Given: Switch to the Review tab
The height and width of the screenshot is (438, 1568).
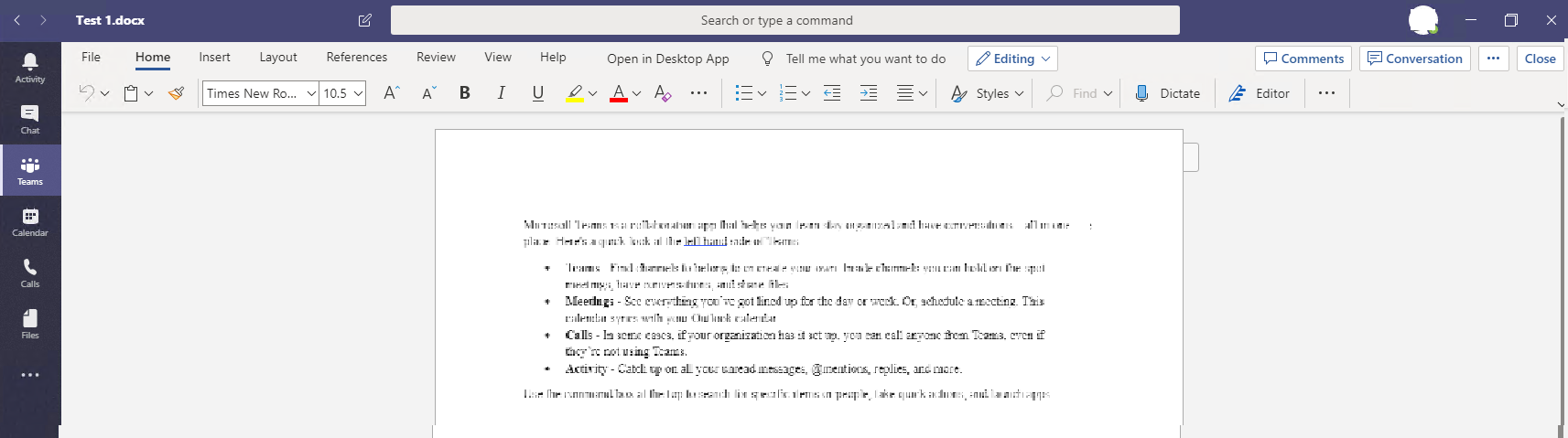Looking at the screenshot, I should pyautogui.click(x=436, y=57).
